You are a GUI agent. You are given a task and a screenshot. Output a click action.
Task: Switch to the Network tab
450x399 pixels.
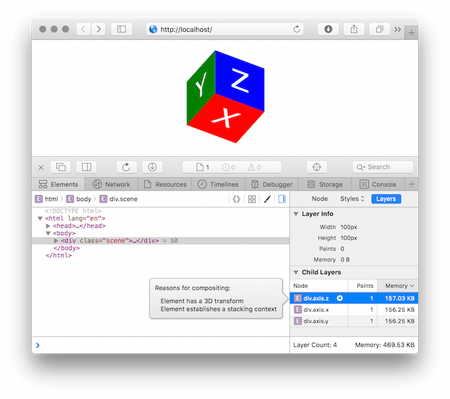pos(111,184)
